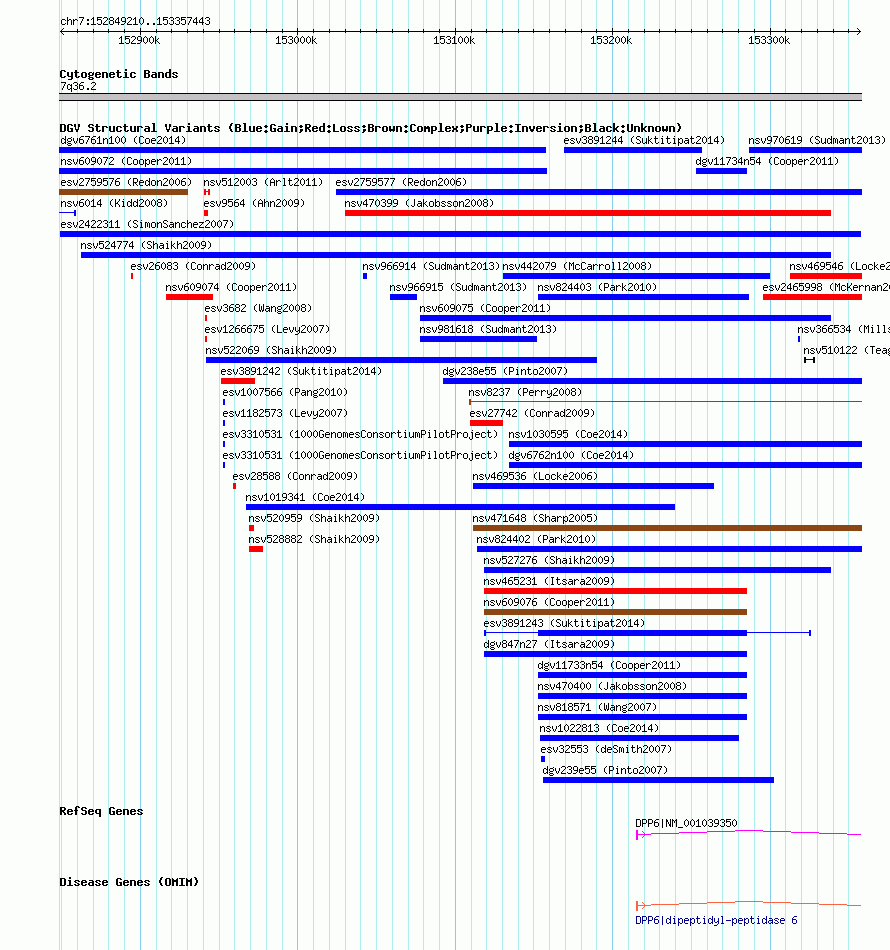Click the dgv239e55 (Pinto2007) blue bar
The width and height of the screenshot is (890, 950).
(659, 780)
